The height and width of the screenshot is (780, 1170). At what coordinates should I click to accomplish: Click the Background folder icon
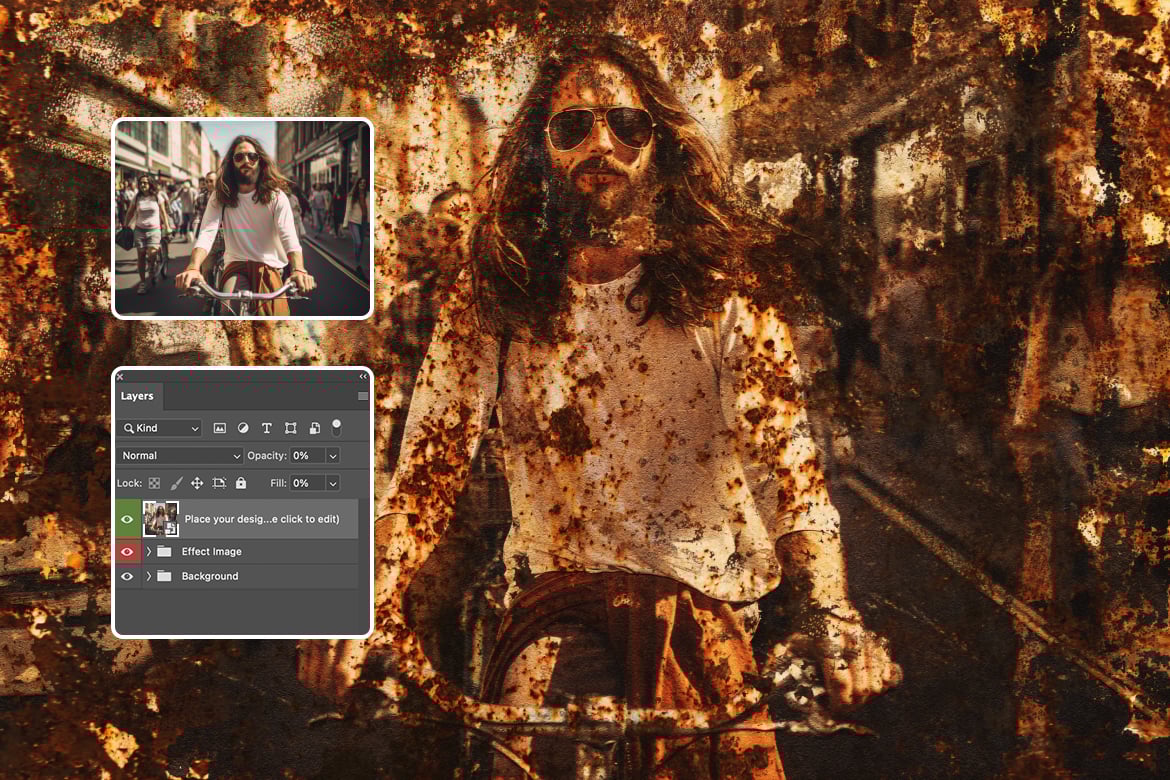point(164,576)
